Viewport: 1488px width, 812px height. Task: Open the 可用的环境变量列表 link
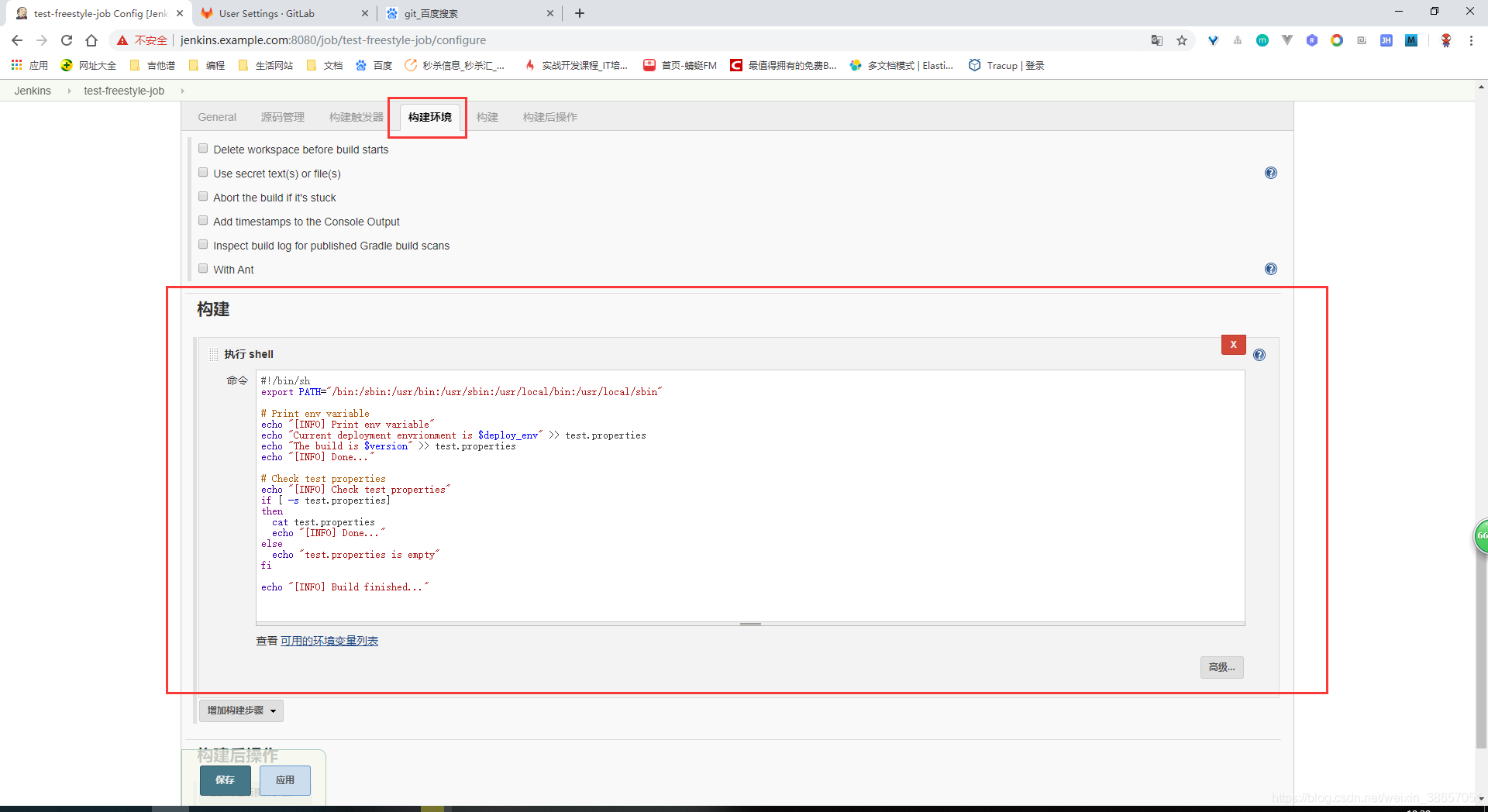[x=329, y=641]
